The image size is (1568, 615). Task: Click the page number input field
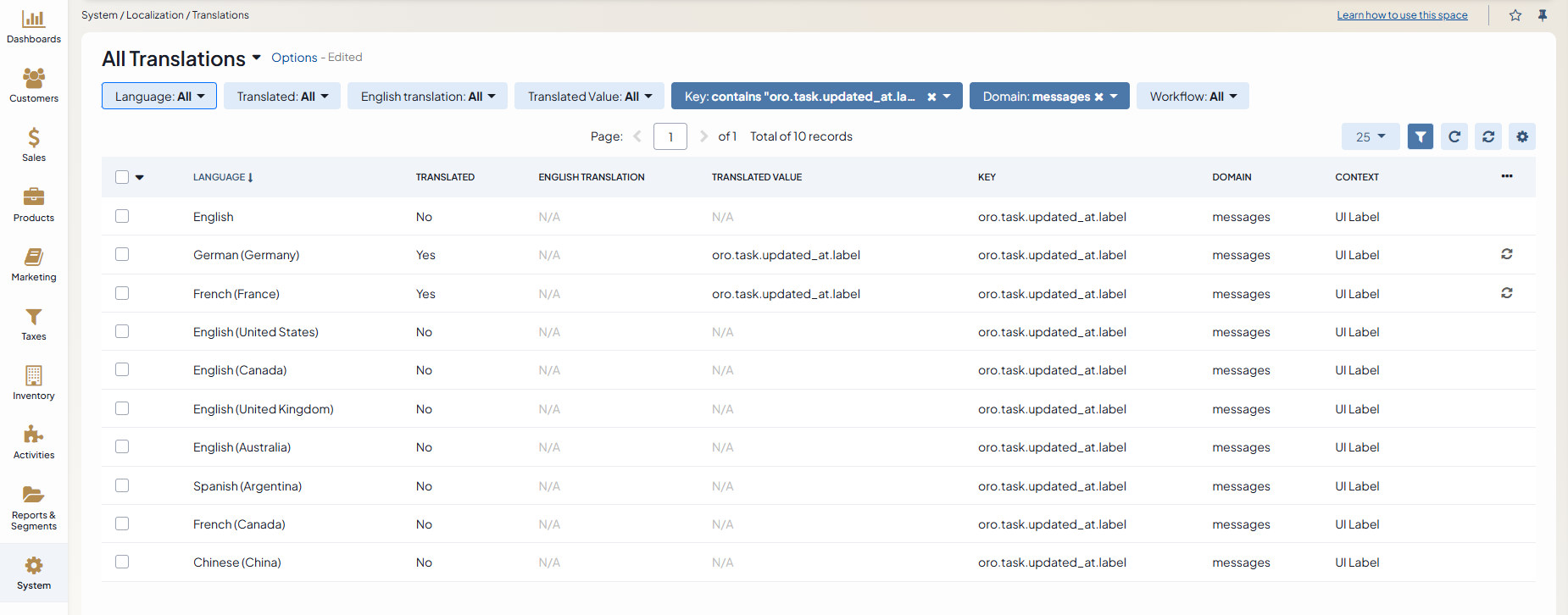670,136
